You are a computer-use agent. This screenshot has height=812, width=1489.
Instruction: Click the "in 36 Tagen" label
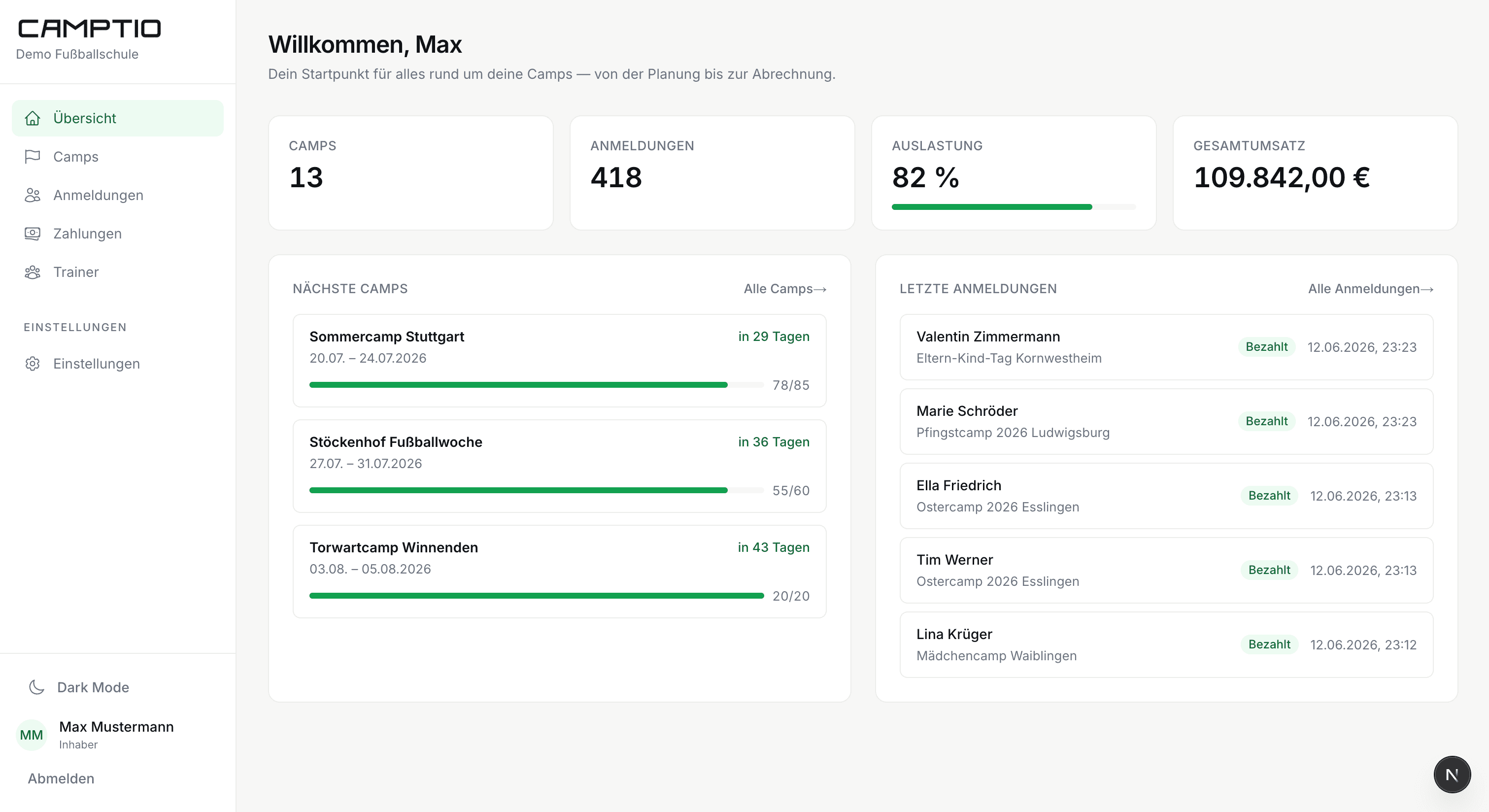pos(774,442)
